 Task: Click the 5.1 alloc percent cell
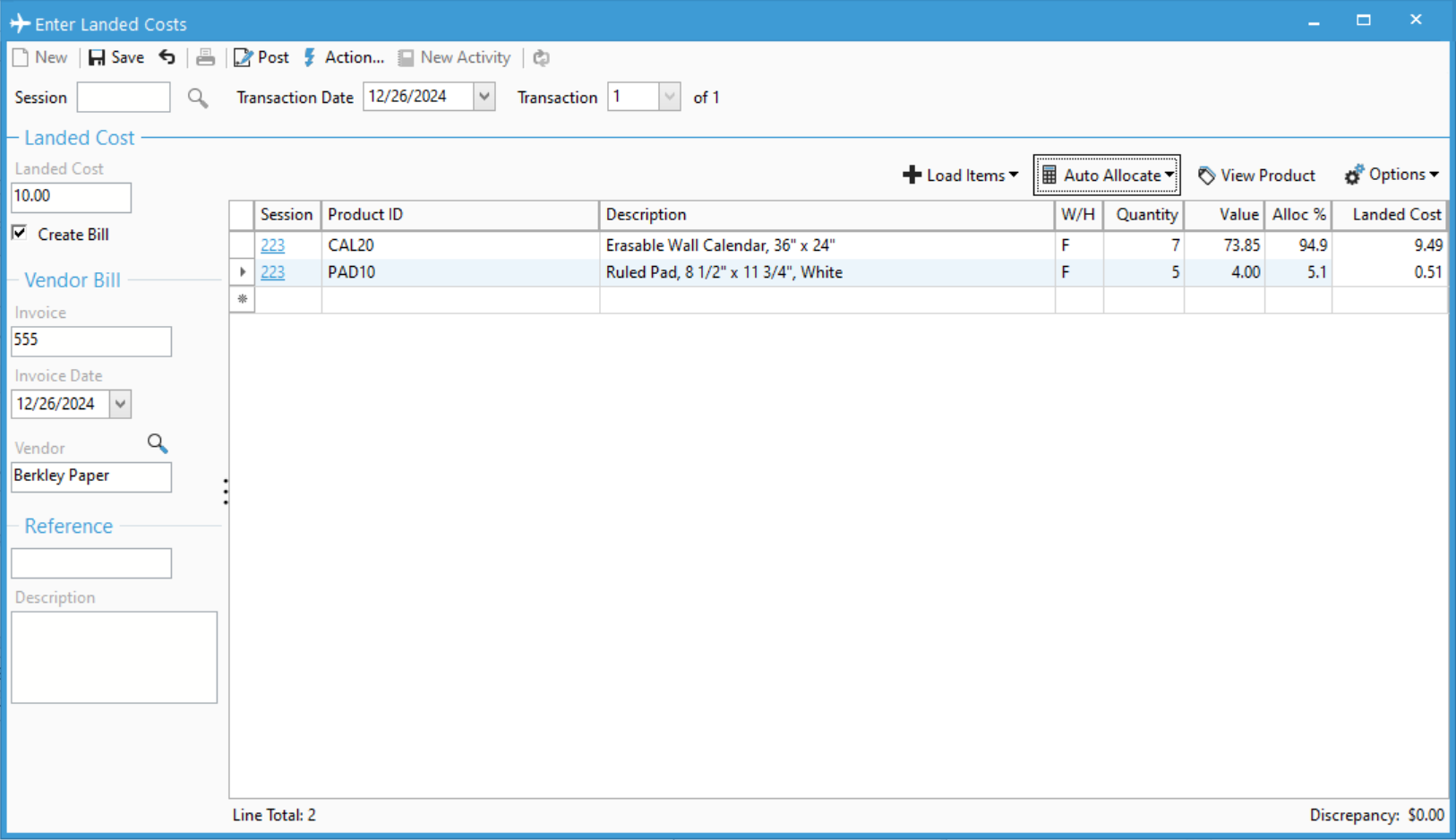click(x=1298, y=272)
